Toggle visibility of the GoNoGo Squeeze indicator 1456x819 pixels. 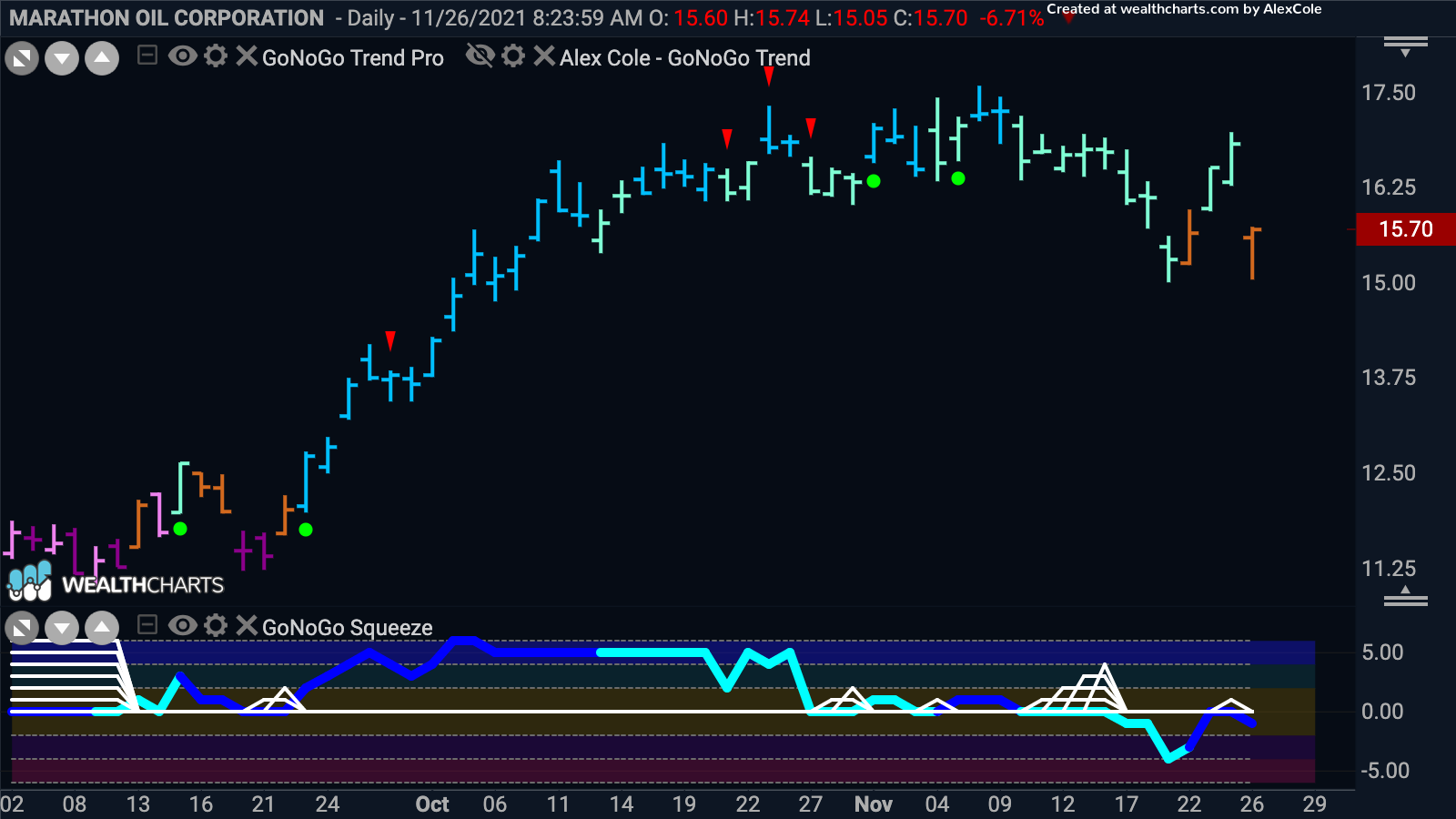pos(184,627)
